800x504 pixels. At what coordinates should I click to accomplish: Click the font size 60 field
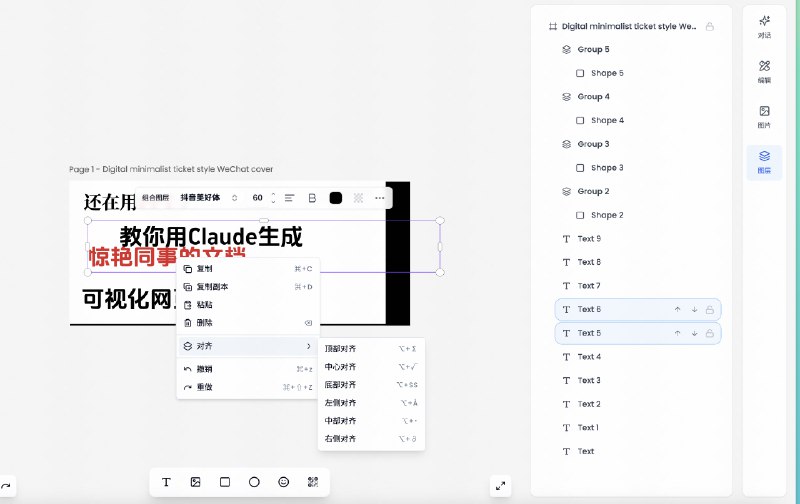[x=258, y=198]
